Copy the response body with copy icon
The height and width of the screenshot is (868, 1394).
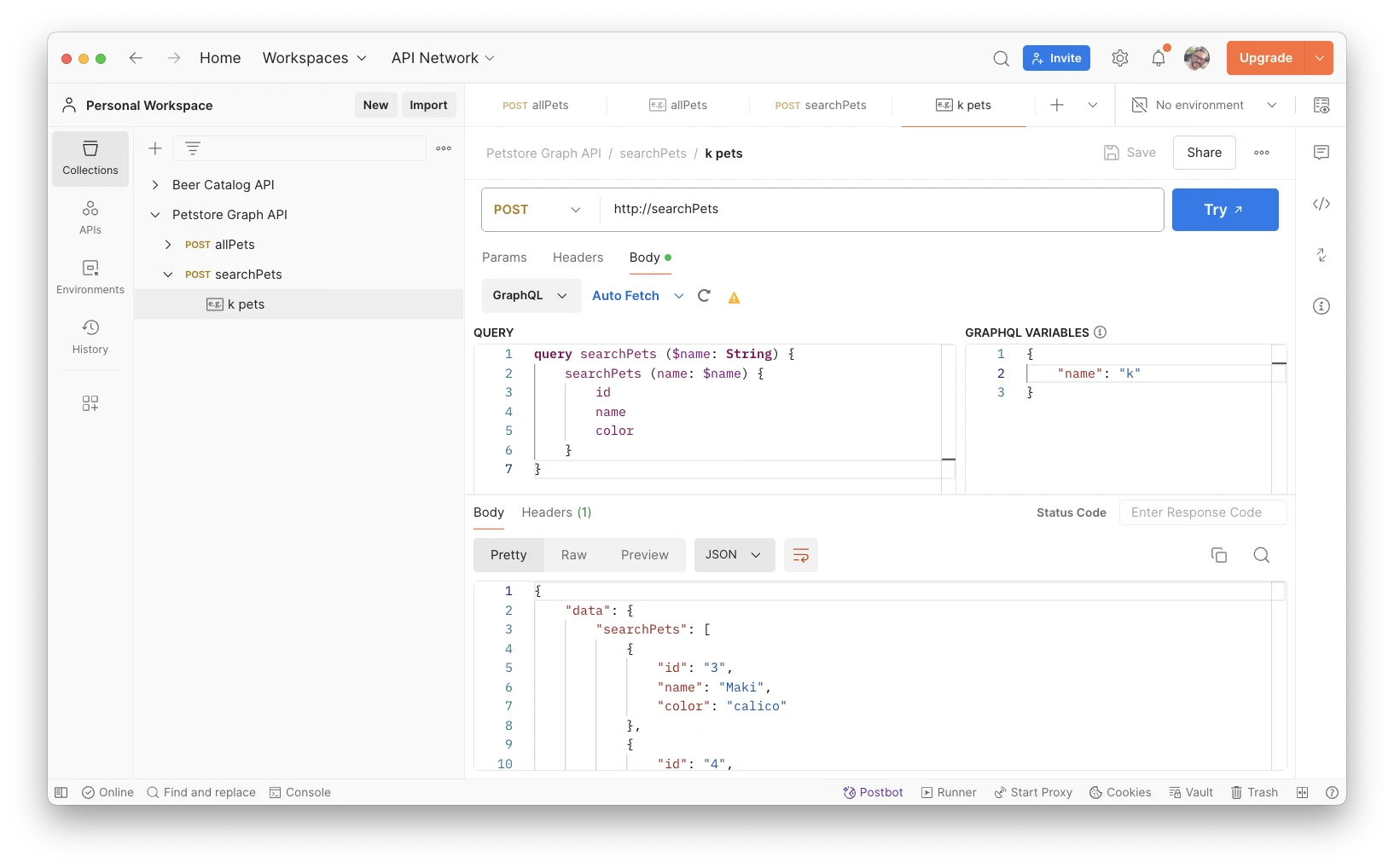1218,555
